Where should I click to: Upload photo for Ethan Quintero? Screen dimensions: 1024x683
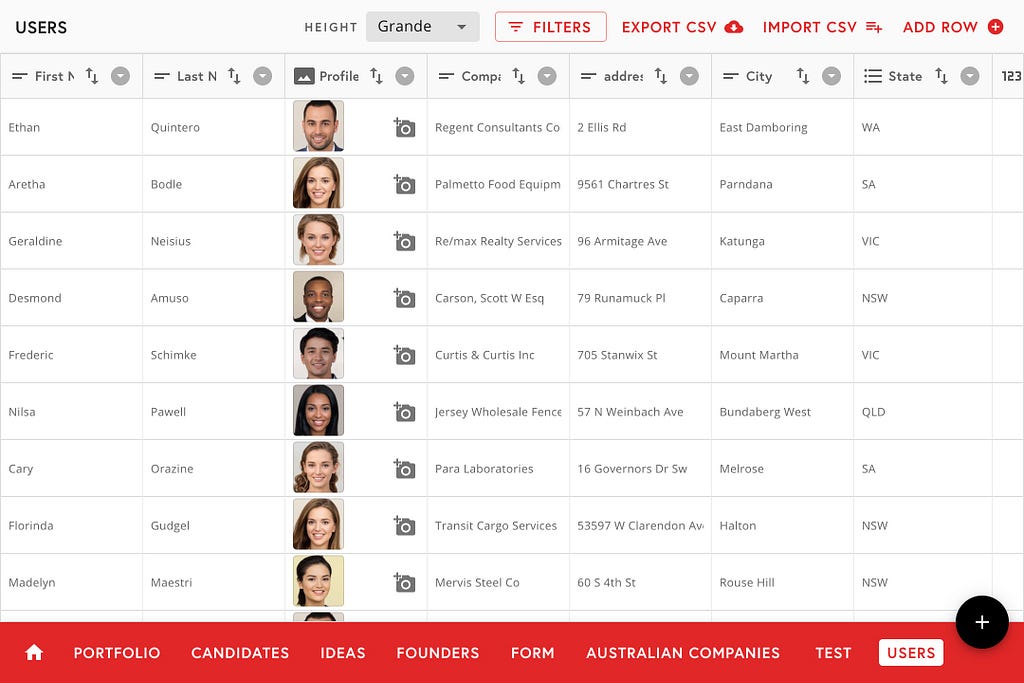coord(404,127)
